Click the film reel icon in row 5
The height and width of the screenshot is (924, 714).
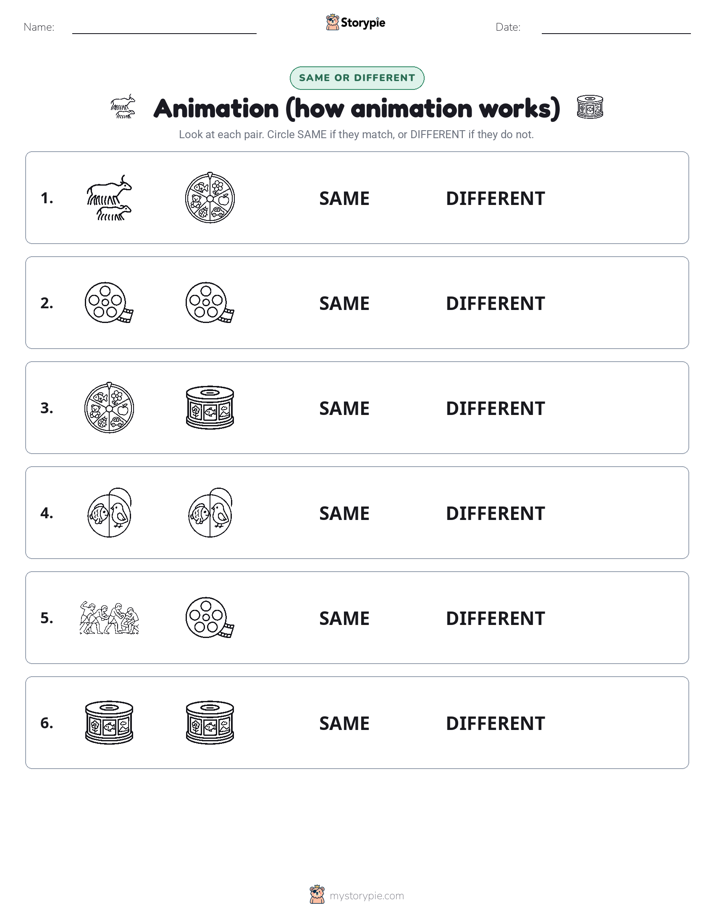coord(210,618)
